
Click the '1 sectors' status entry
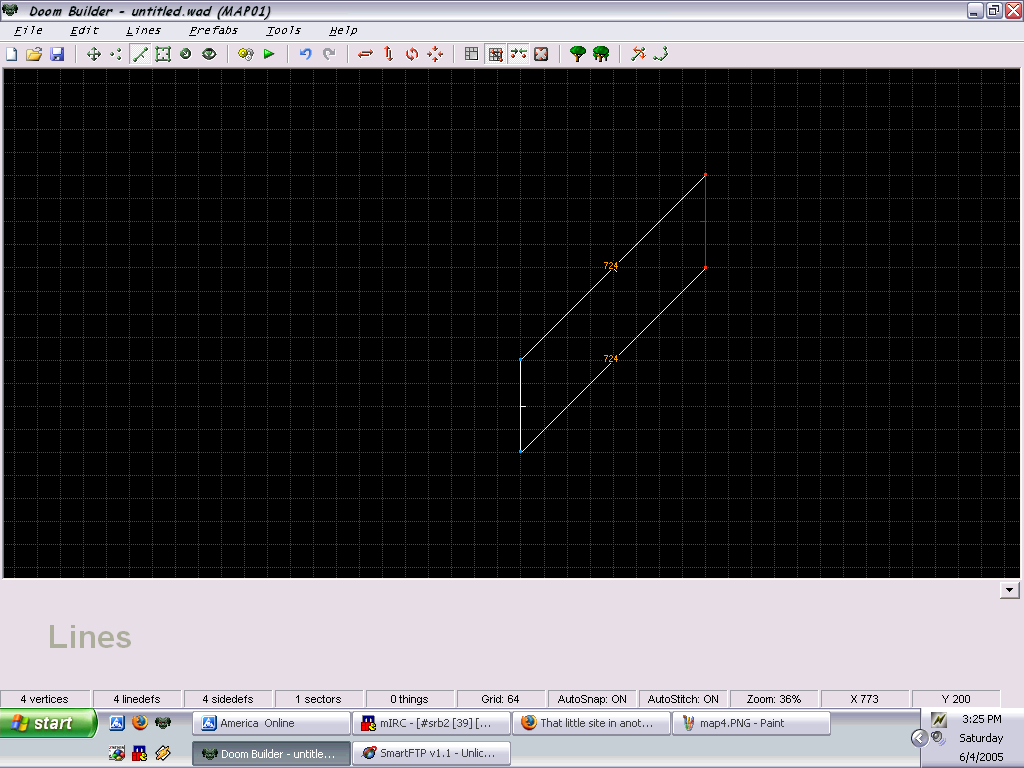pyautogui.click(x=318, y=699)
